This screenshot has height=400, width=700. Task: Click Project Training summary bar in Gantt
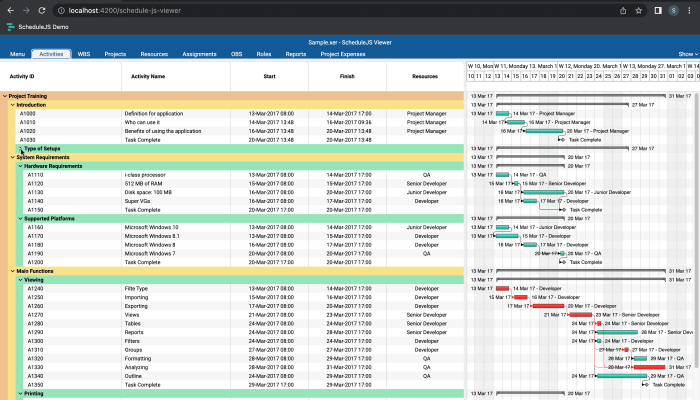tap(581, 96)
